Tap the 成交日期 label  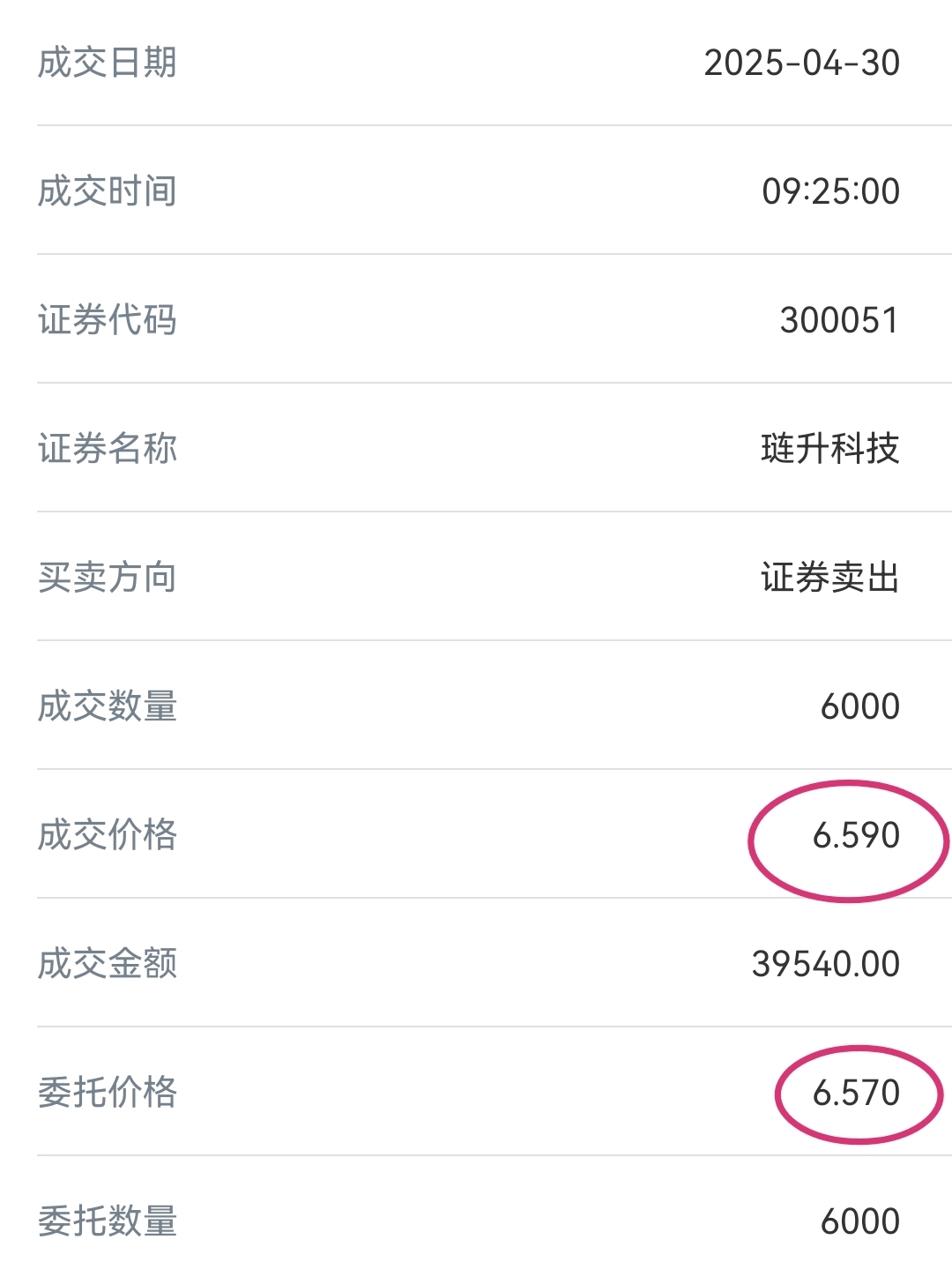[x=108, y=63]
